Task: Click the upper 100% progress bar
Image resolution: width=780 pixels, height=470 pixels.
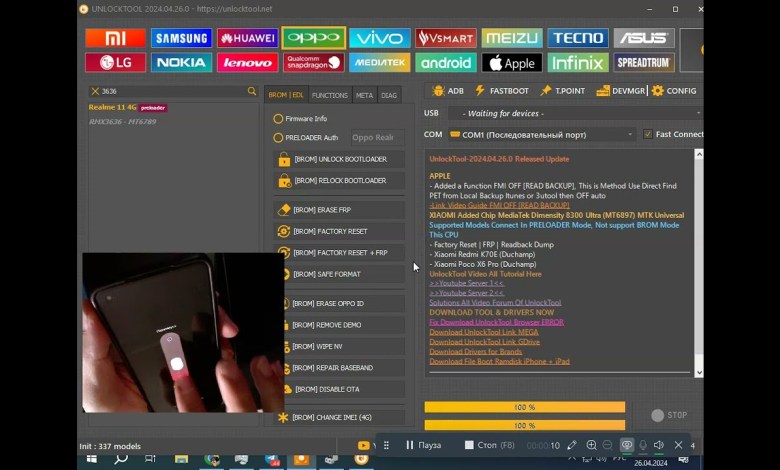Action: click(524, 408)
